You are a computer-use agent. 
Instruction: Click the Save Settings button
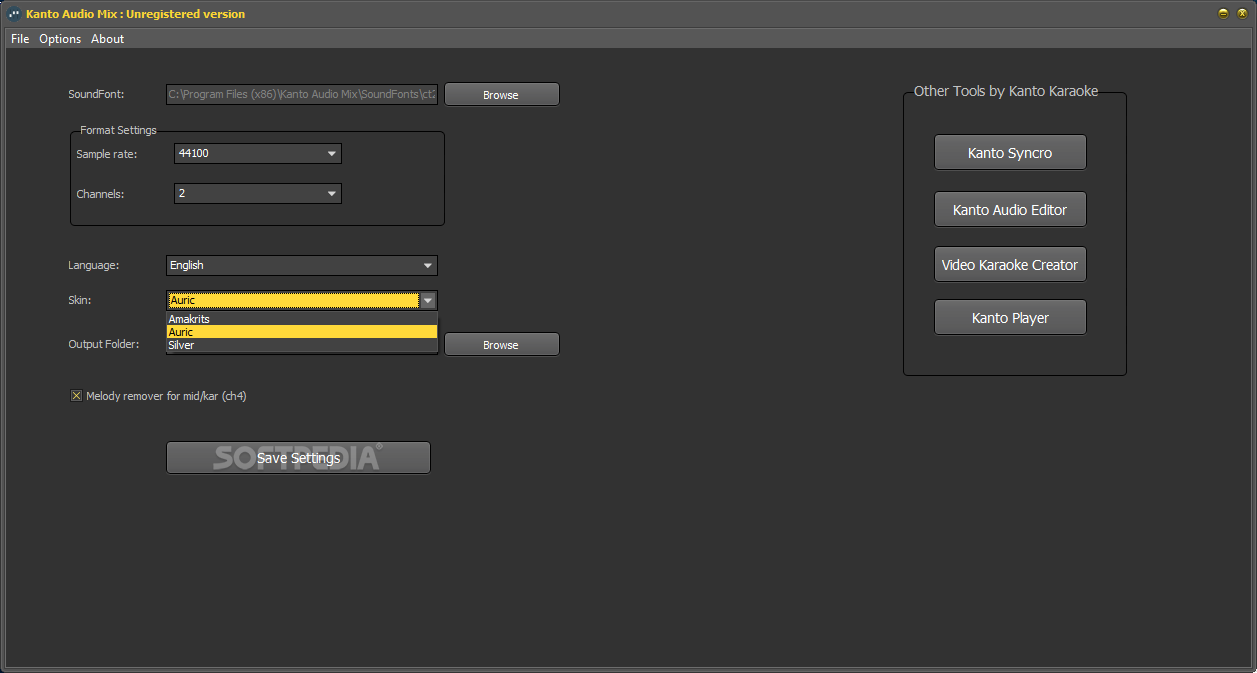point(298,458)
